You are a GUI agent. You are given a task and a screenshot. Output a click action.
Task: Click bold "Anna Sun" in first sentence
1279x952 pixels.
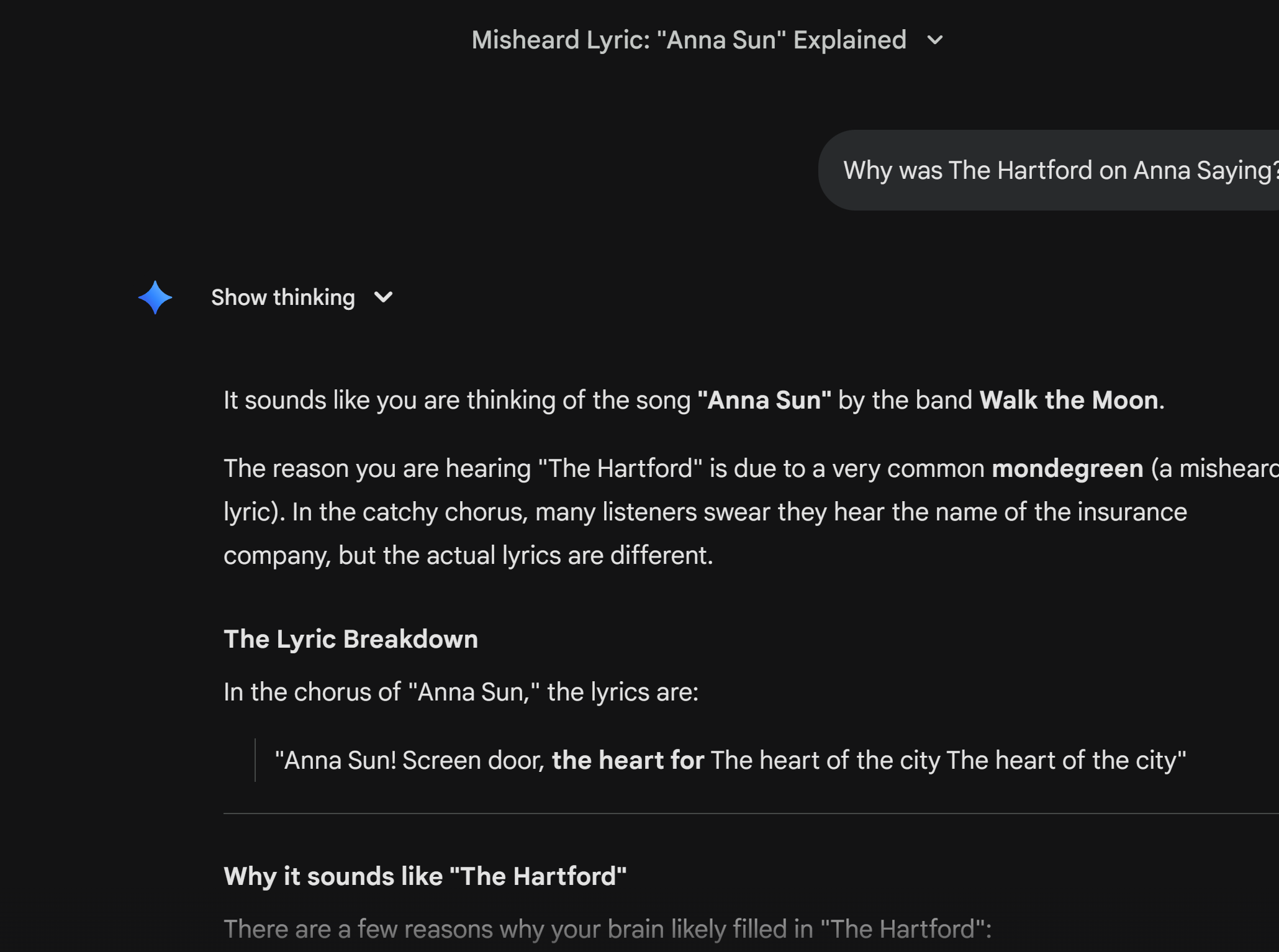click(x=764, y=401)
